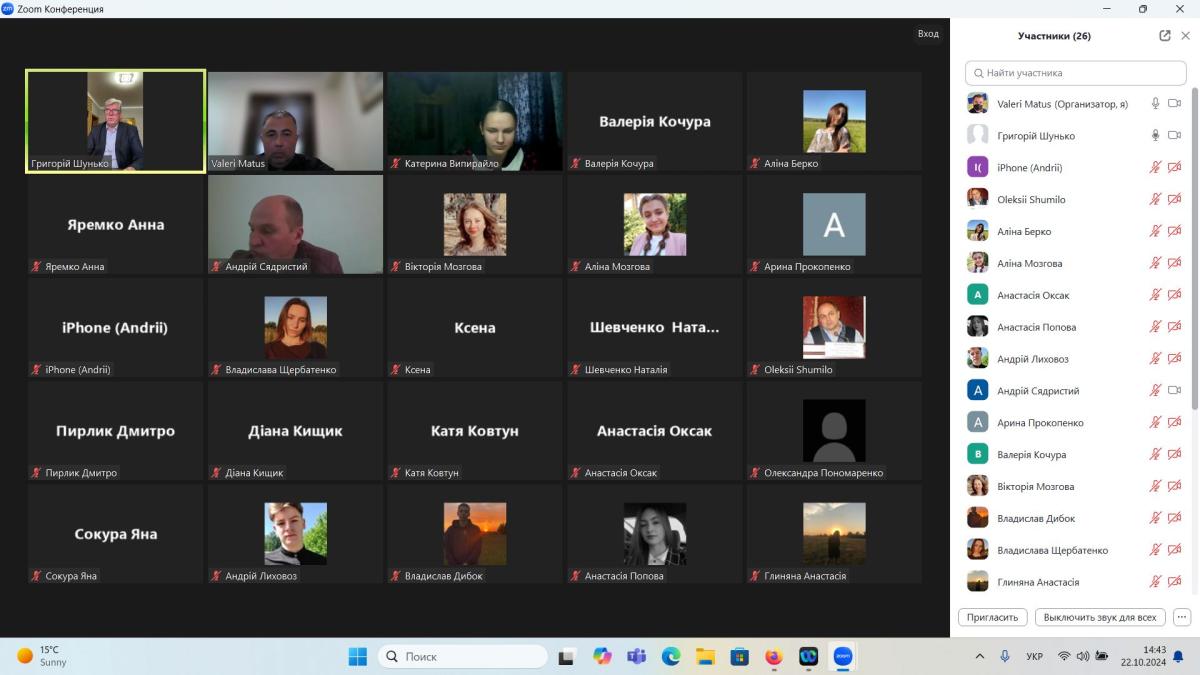Viewport: 1200px width, 675px height.
Task: Open Zoom from the Windows taskbar
Action: pos(843,657)
